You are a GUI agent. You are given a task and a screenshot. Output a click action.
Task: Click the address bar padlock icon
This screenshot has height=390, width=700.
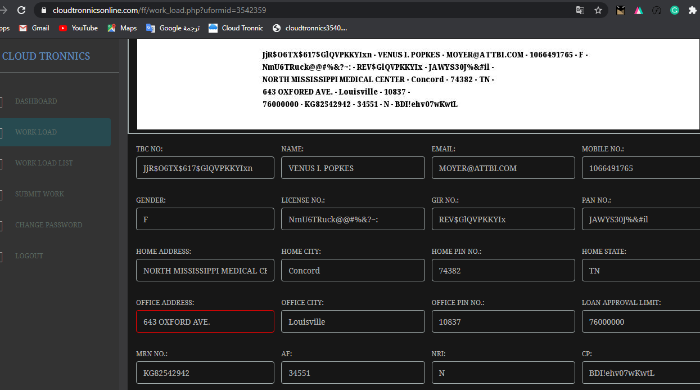click(x=44, y=10)
